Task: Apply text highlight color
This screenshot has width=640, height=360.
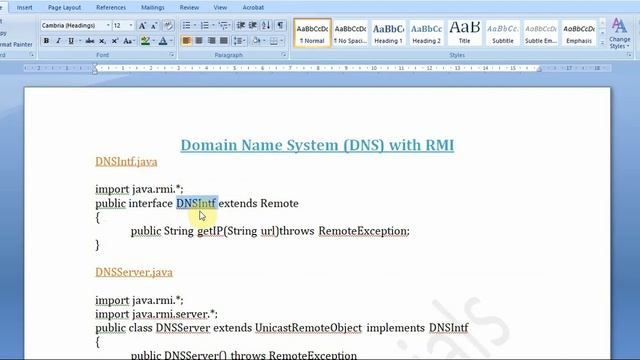Action: pos(145,41)
